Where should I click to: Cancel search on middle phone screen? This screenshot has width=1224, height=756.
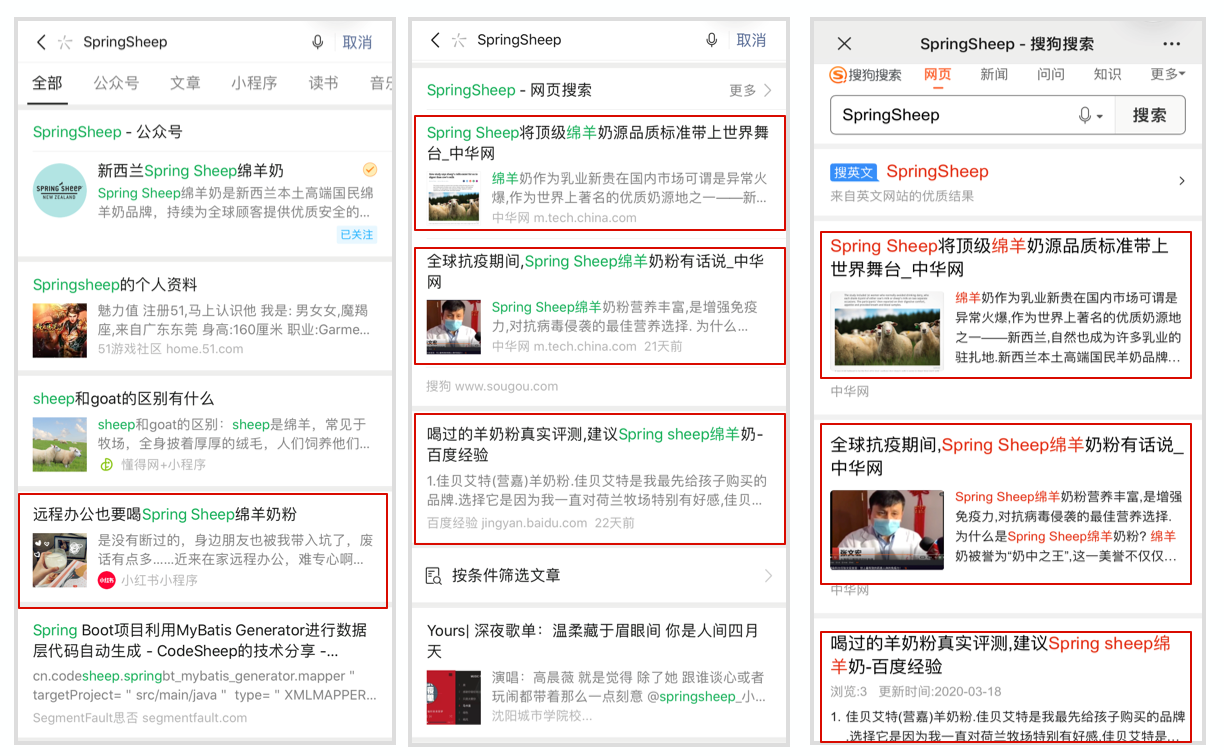click(751, 40)
